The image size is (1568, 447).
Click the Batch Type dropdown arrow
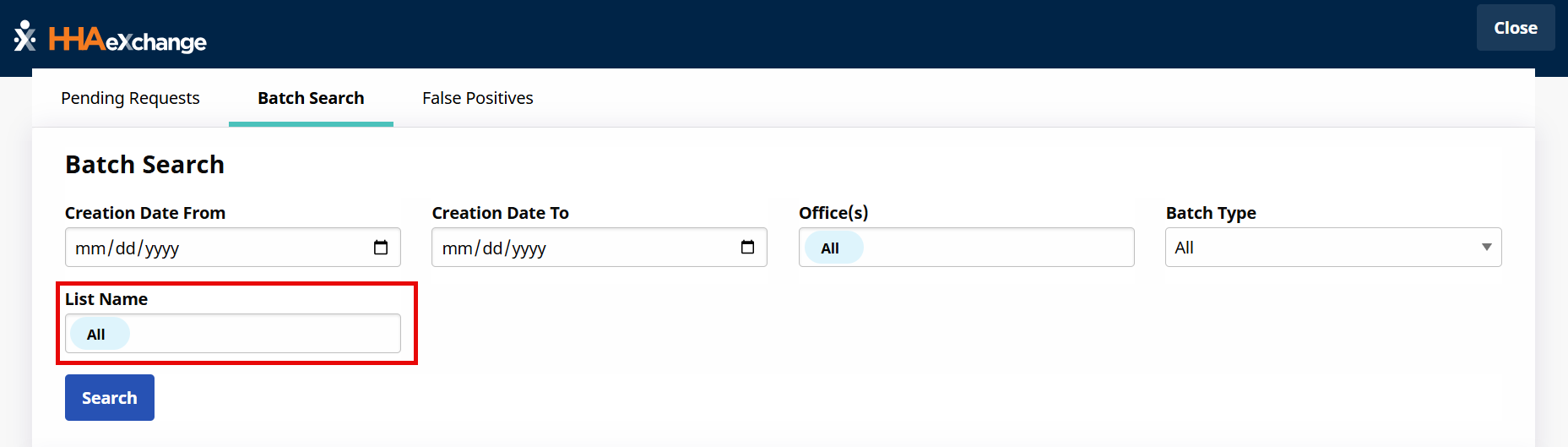point(1486,248)
